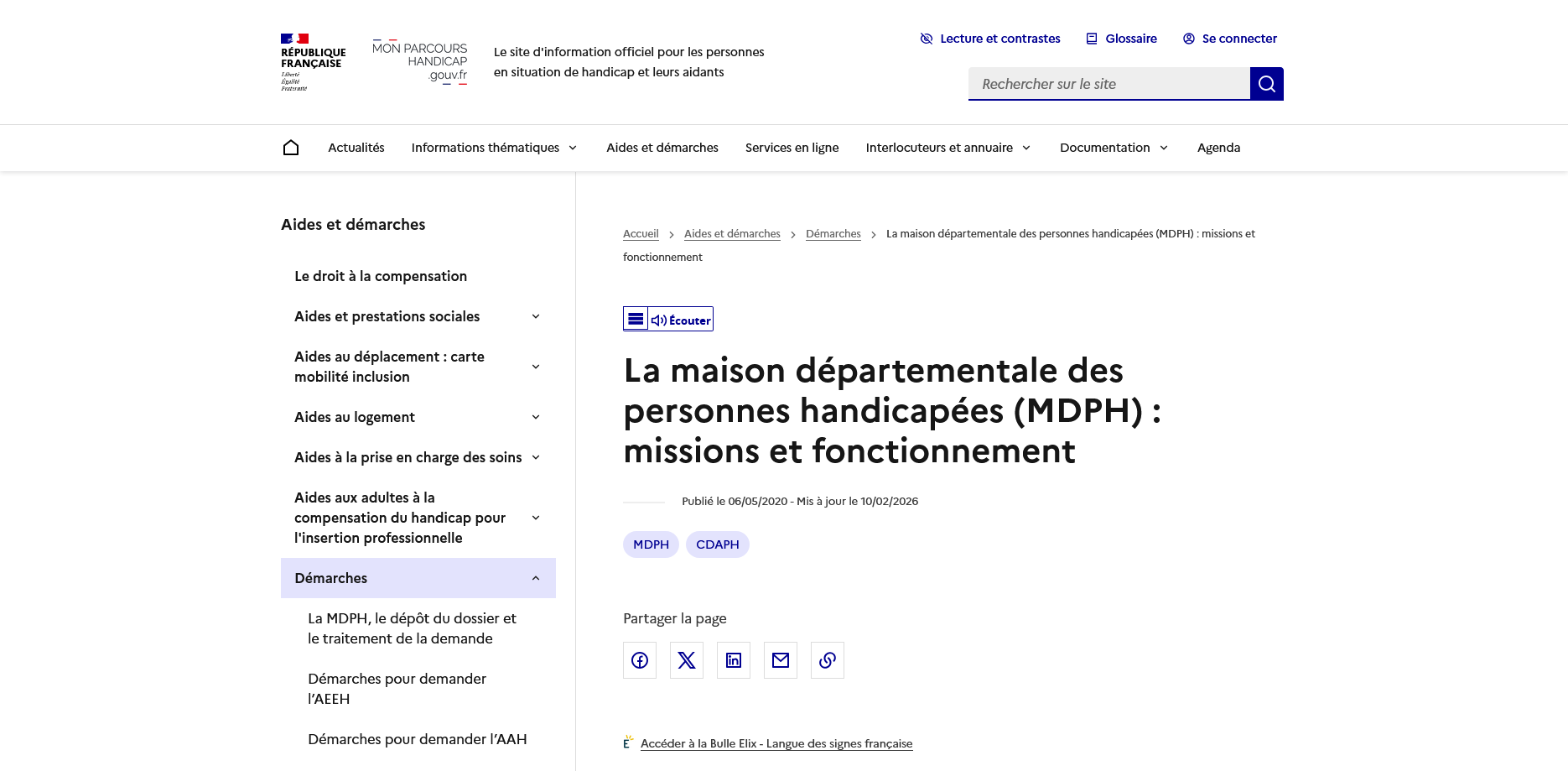The image size is (1568, 771).
Task: Go home using the house icon
Action: click(290, 146)
